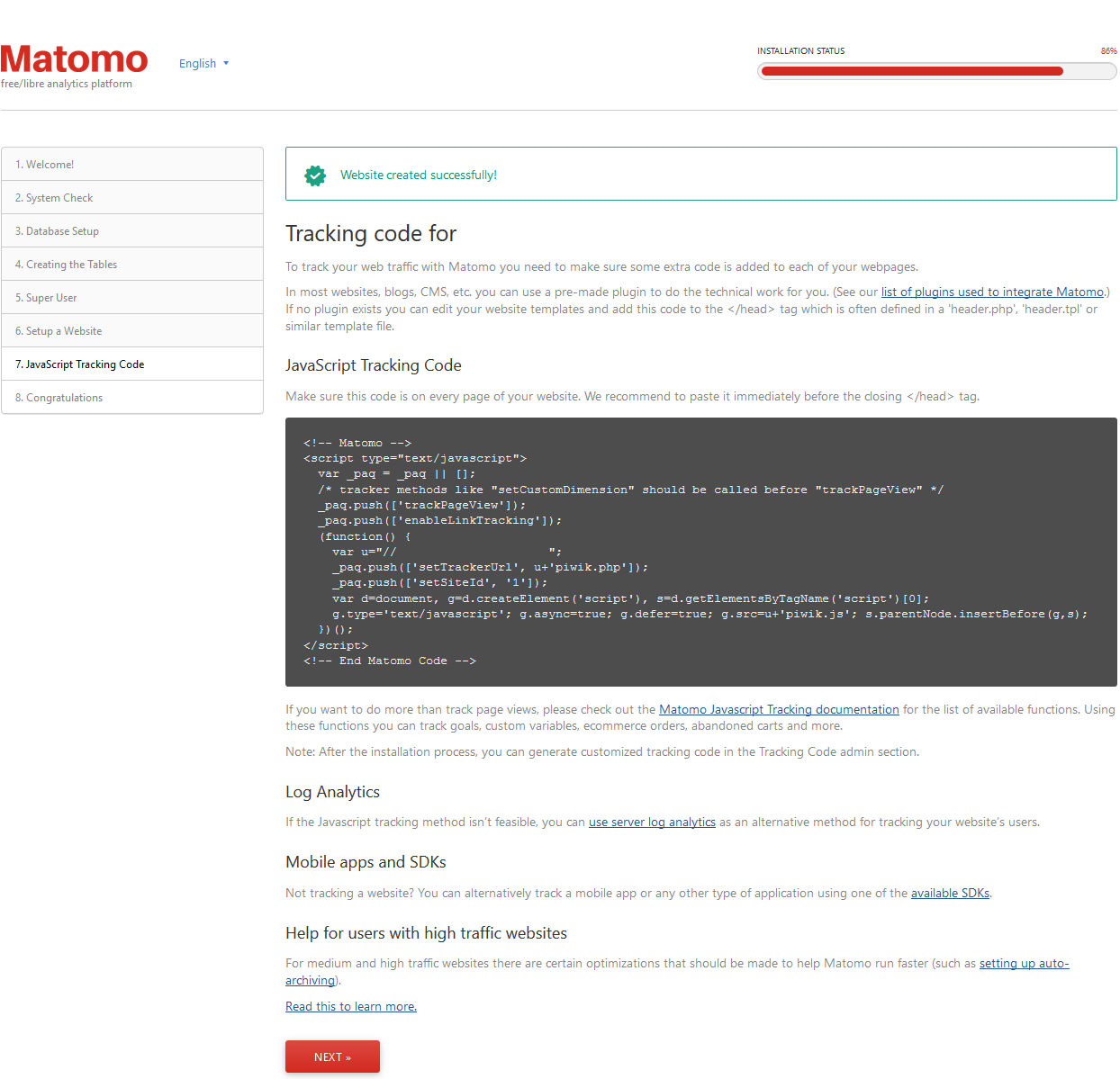This screenshot has width=1120, height=1079.
Task: Click the green success checkmark badge
Action: (315, 175)
